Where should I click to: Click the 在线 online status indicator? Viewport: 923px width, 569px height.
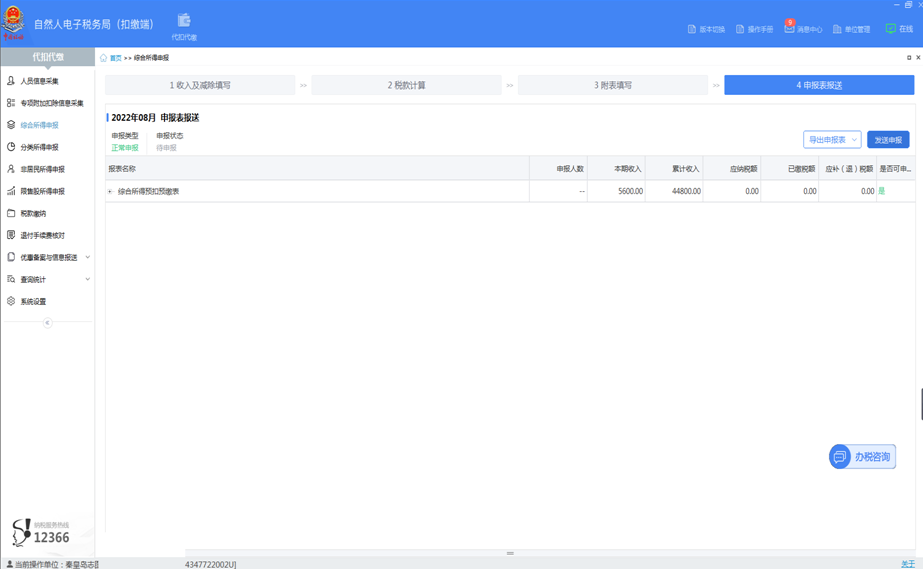click(x=899, y=28)
